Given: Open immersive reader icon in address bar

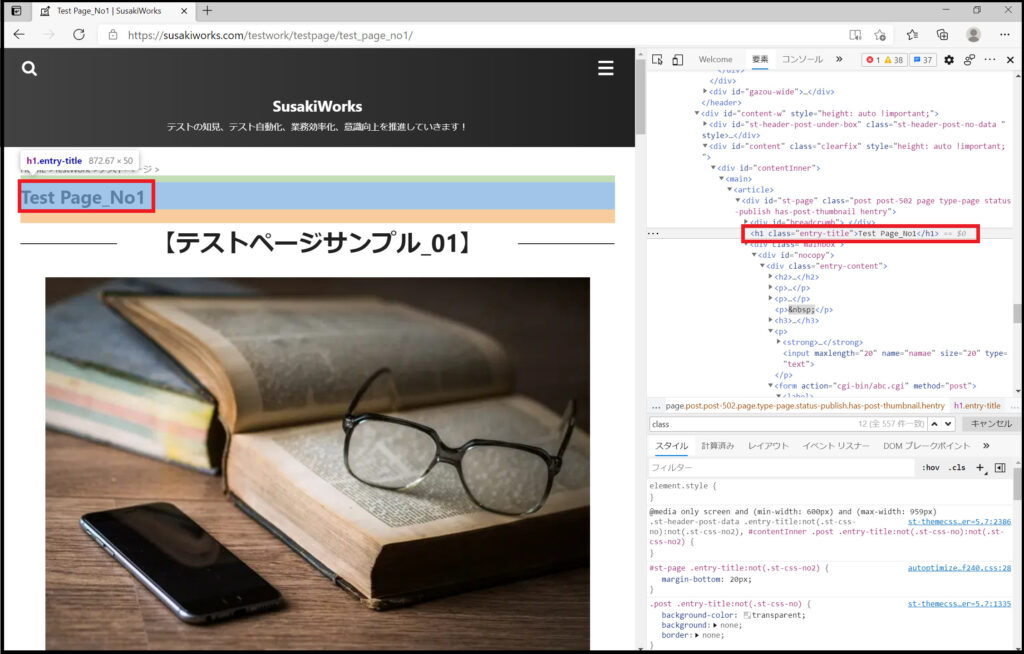Looking at the screenshot, I should pos(855,35).
